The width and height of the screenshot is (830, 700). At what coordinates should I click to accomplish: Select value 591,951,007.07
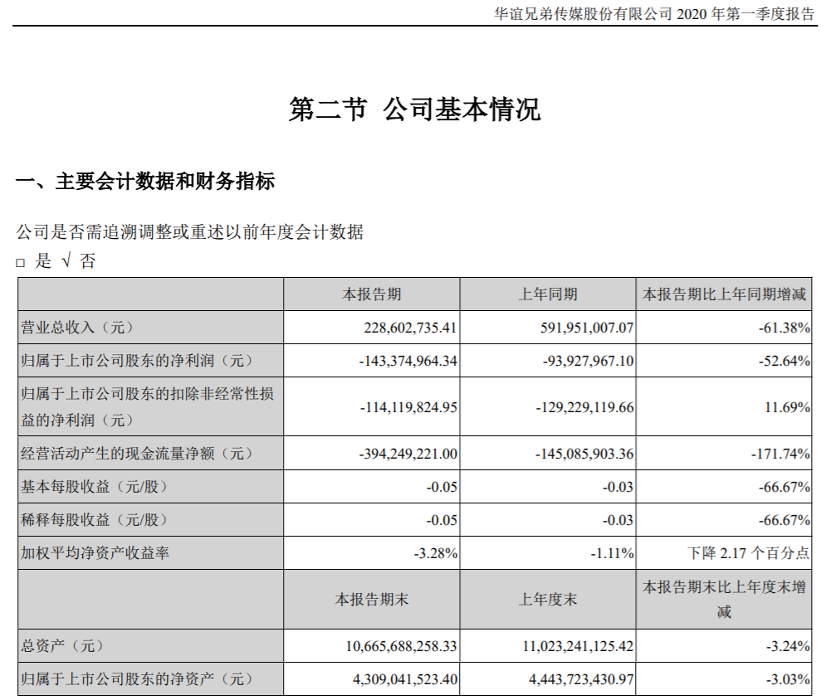coord(587,328)
